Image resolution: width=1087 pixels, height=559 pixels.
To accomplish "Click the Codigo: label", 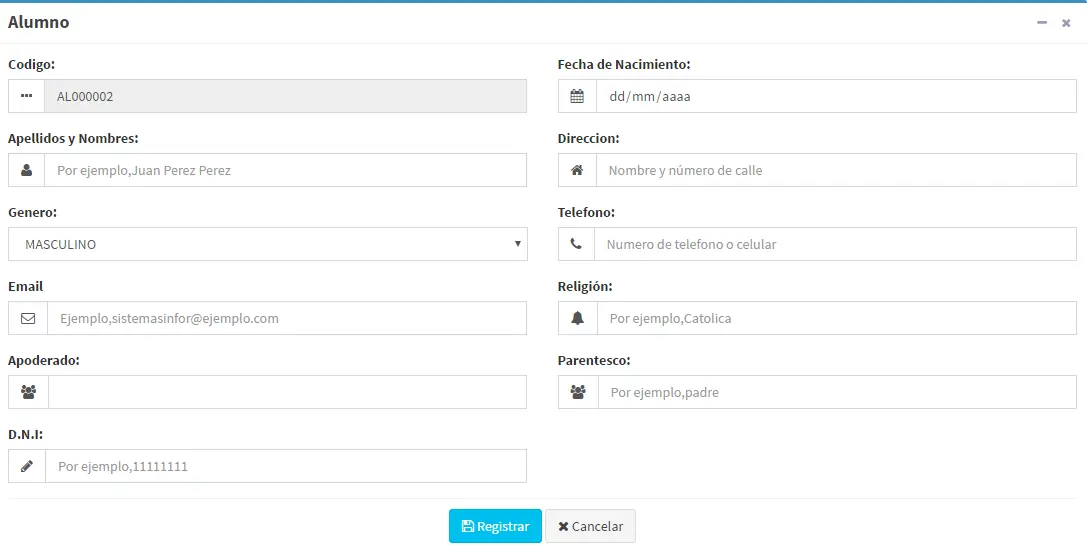I will [x=31, y=64].
